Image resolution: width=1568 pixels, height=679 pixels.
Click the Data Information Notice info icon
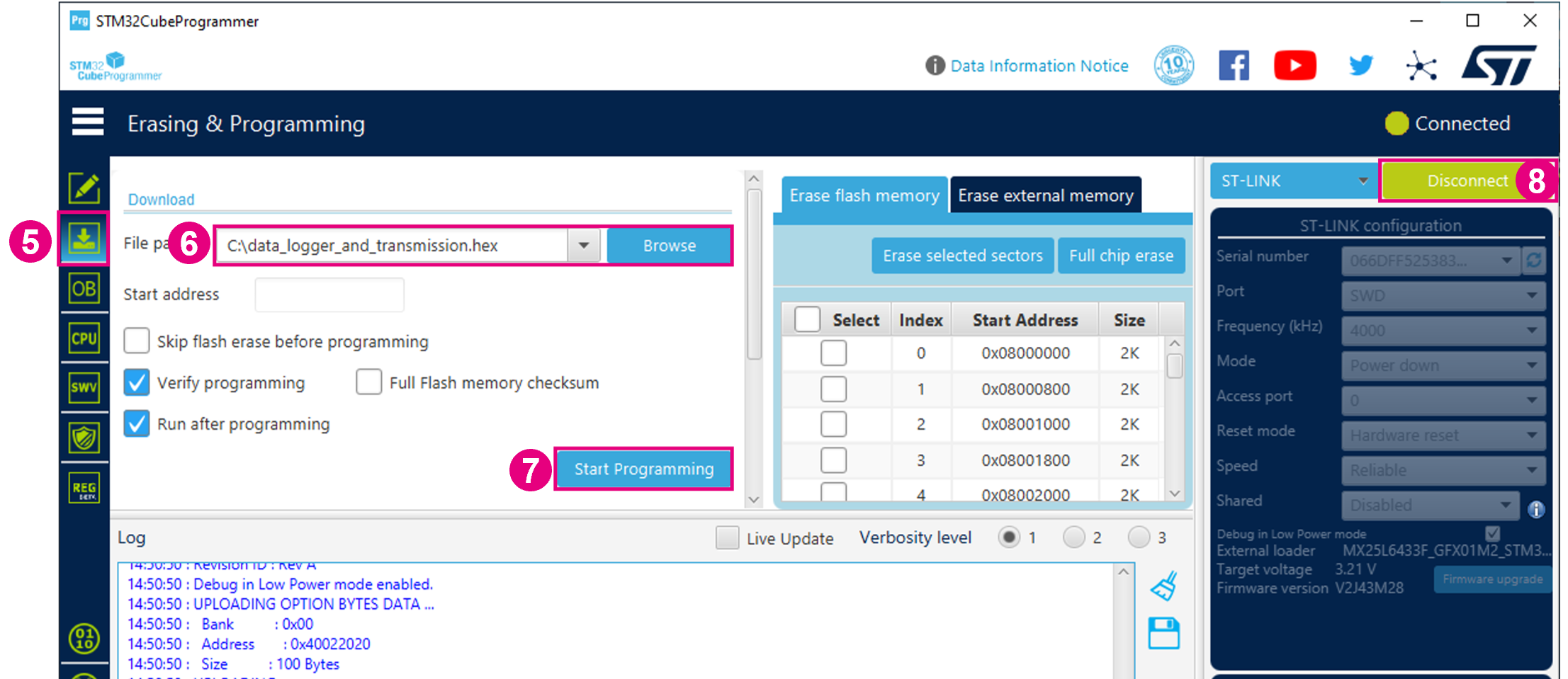[x=935, y=66]
